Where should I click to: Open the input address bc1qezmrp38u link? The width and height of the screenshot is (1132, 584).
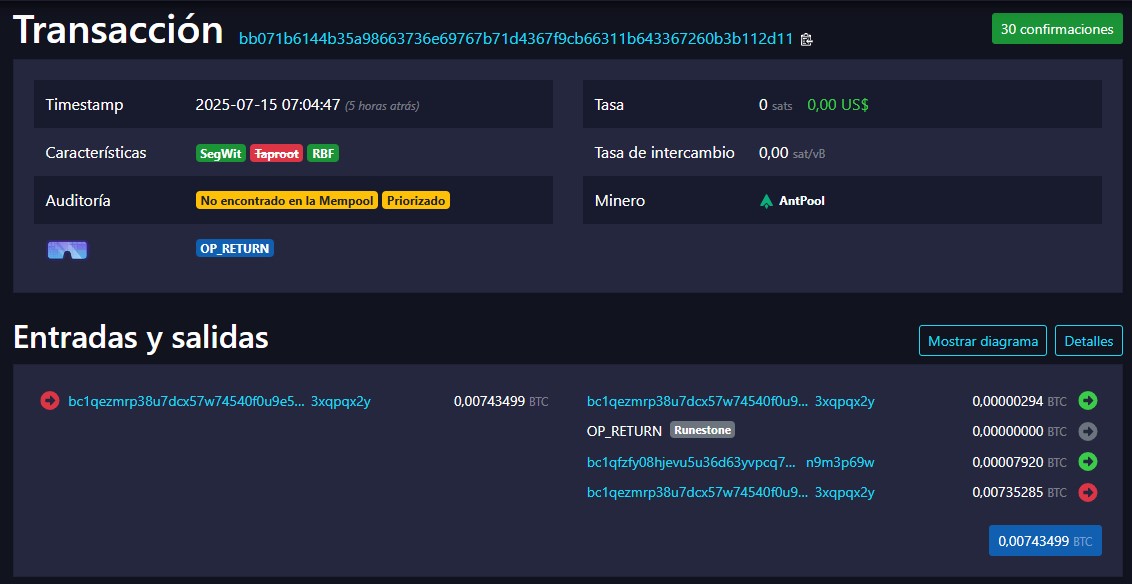coord(219,402)
